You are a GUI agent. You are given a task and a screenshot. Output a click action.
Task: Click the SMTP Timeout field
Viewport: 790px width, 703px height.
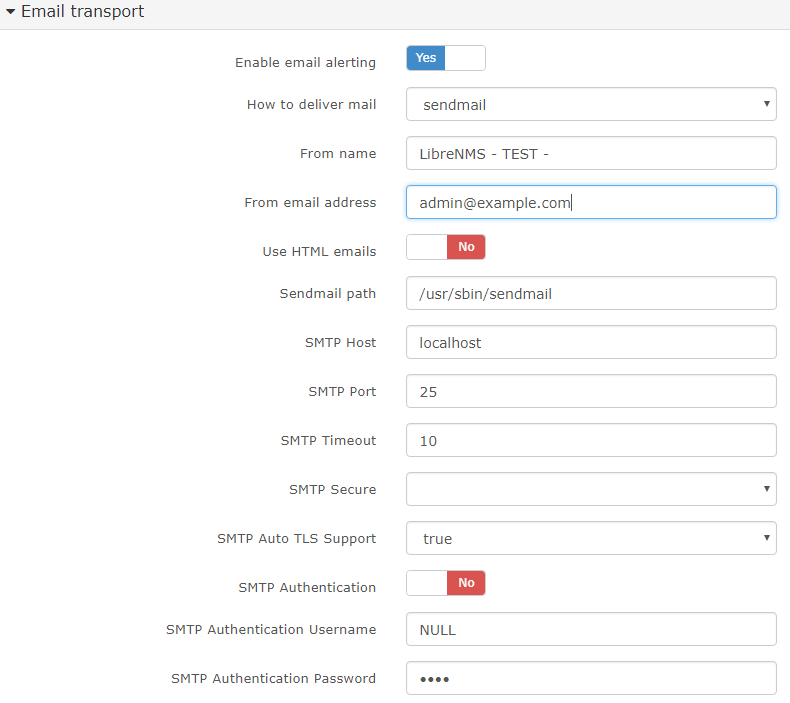coord(591,440)
